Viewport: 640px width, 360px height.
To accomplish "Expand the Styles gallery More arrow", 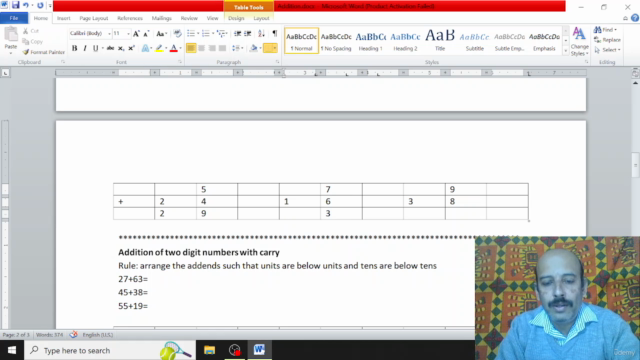I will pos(566,51).
